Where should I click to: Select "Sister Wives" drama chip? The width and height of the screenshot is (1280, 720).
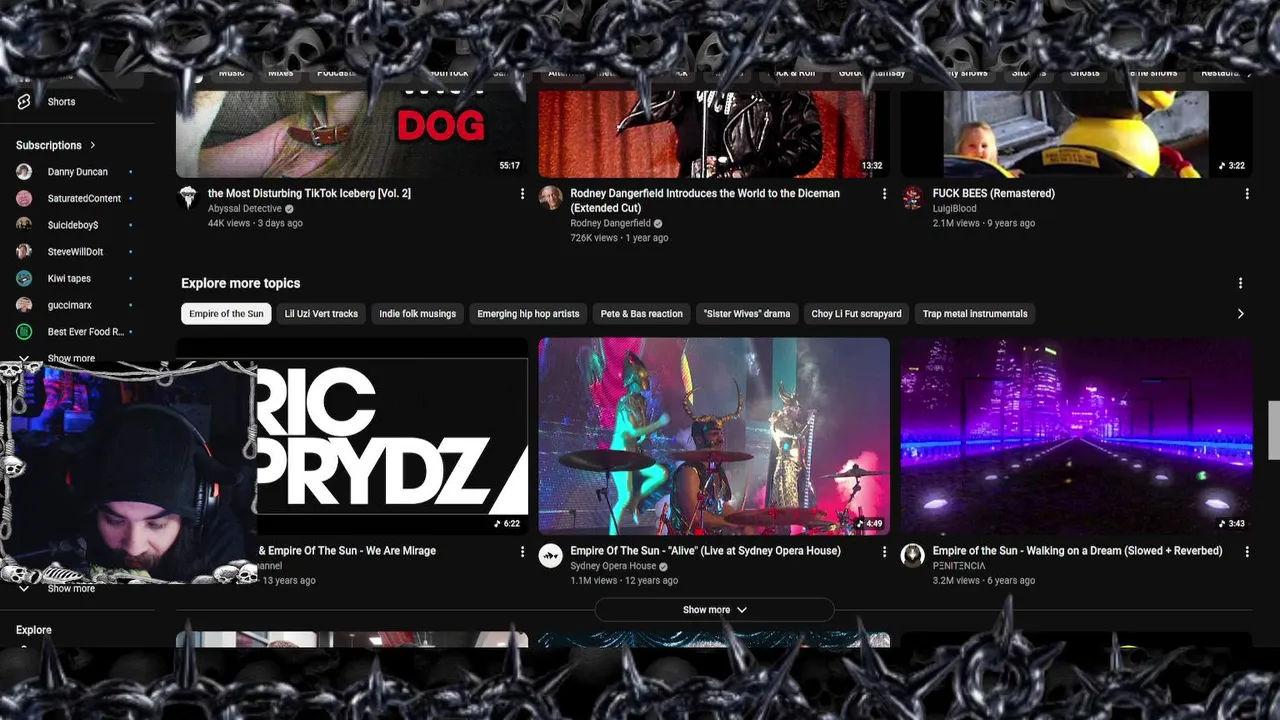coord(747,314)
